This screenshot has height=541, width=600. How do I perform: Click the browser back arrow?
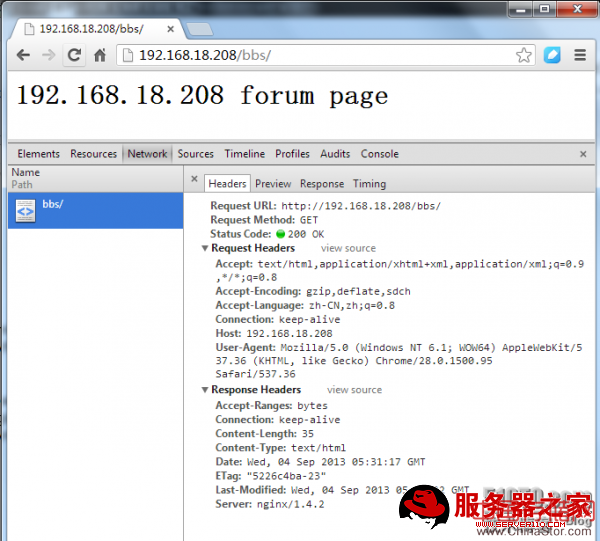coord(23,56)
